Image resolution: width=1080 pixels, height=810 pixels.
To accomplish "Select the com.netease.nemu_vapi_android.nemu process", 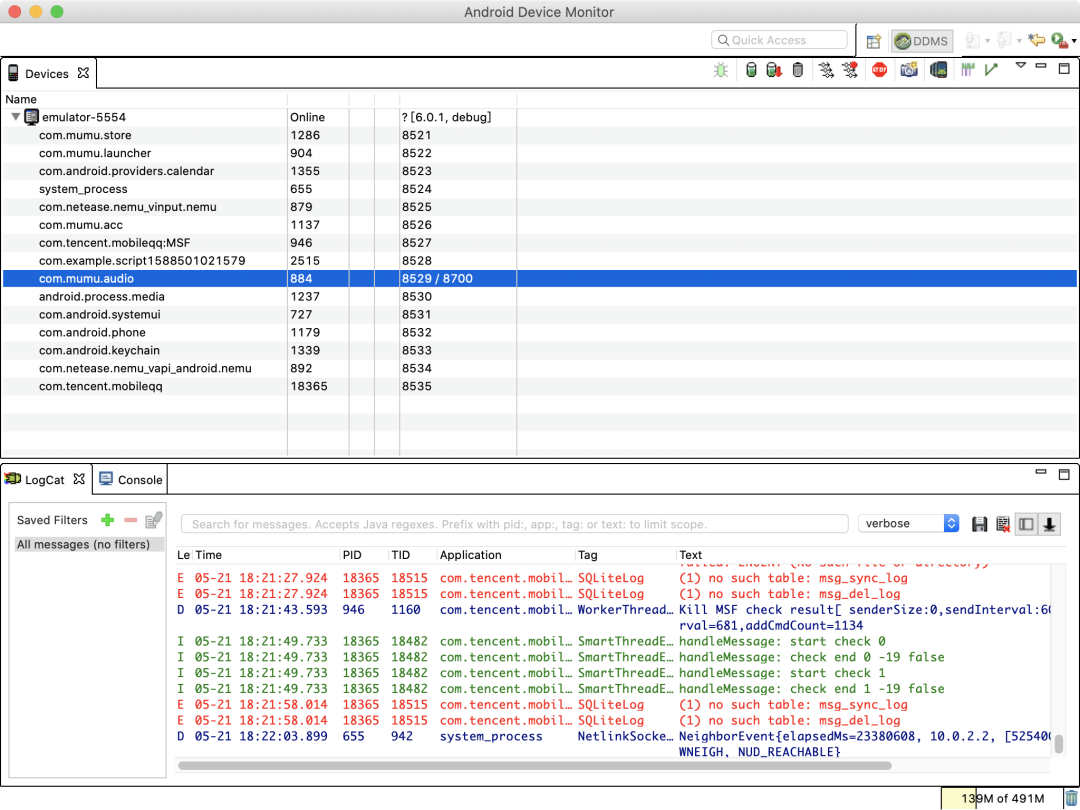I will point(539,368).
